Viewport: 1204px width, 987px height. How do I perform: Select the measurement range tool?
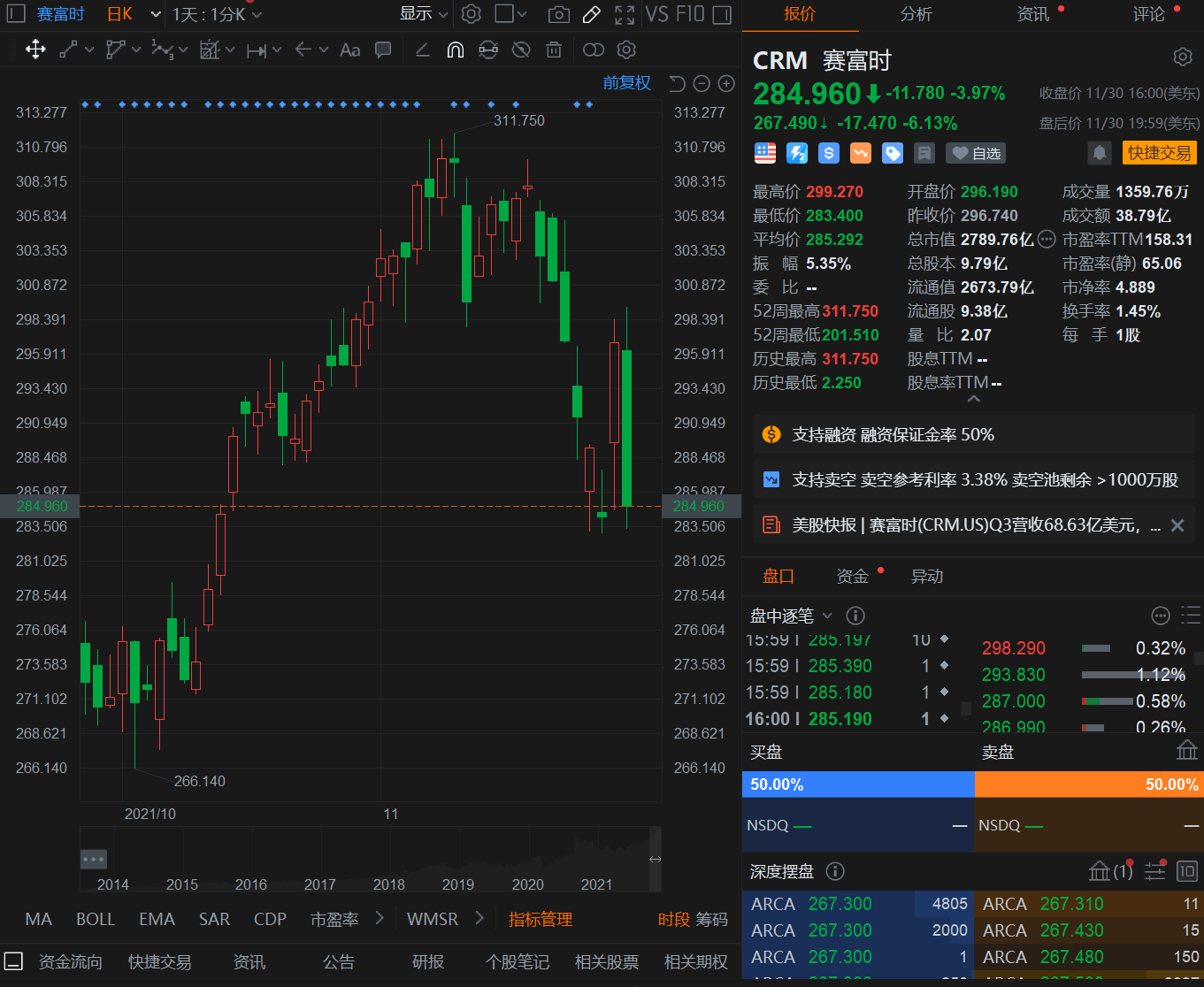point(256,50)
